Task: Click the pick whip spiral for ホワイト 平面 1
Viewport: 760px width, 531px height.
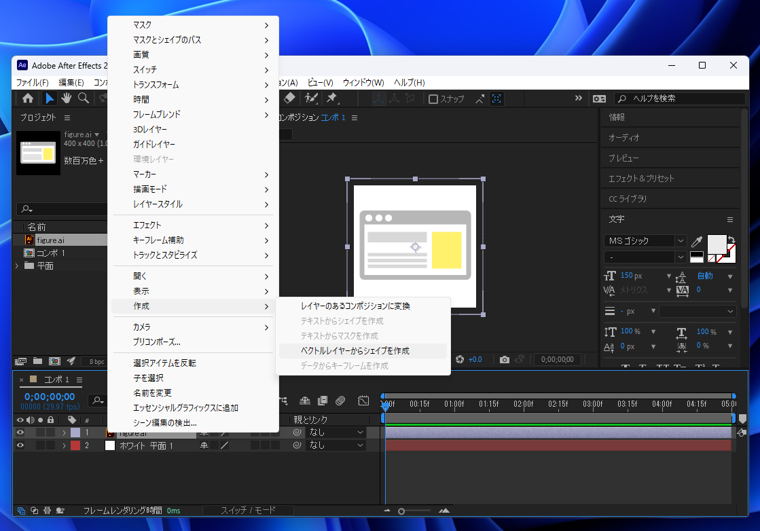Action: [x=297, y=445]
